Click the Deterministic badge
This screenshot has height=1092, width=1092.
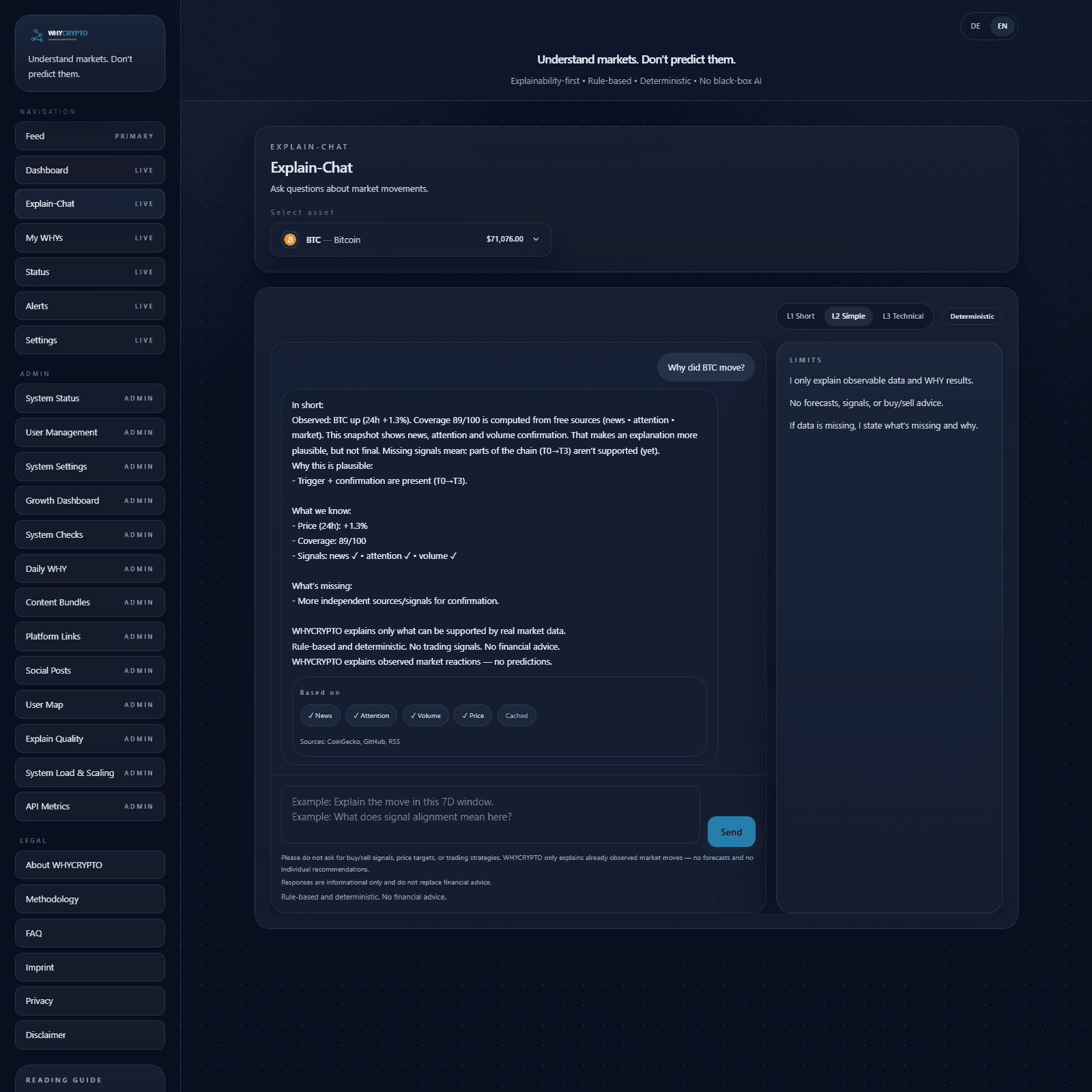click(x=972, y=316)
